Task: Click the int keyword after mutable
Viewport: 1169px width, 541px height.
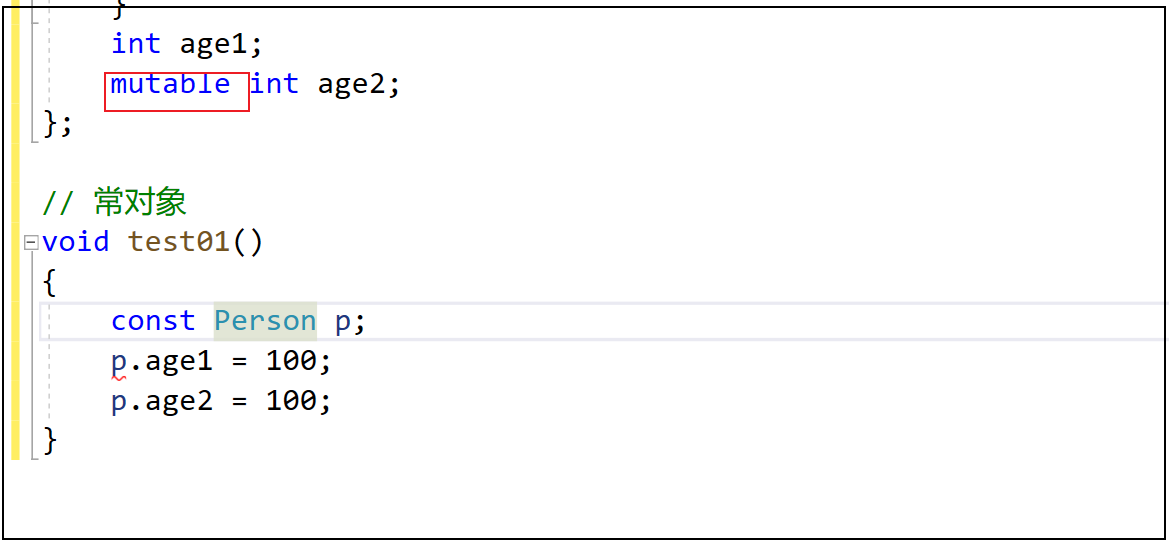Action: point(274,84)
